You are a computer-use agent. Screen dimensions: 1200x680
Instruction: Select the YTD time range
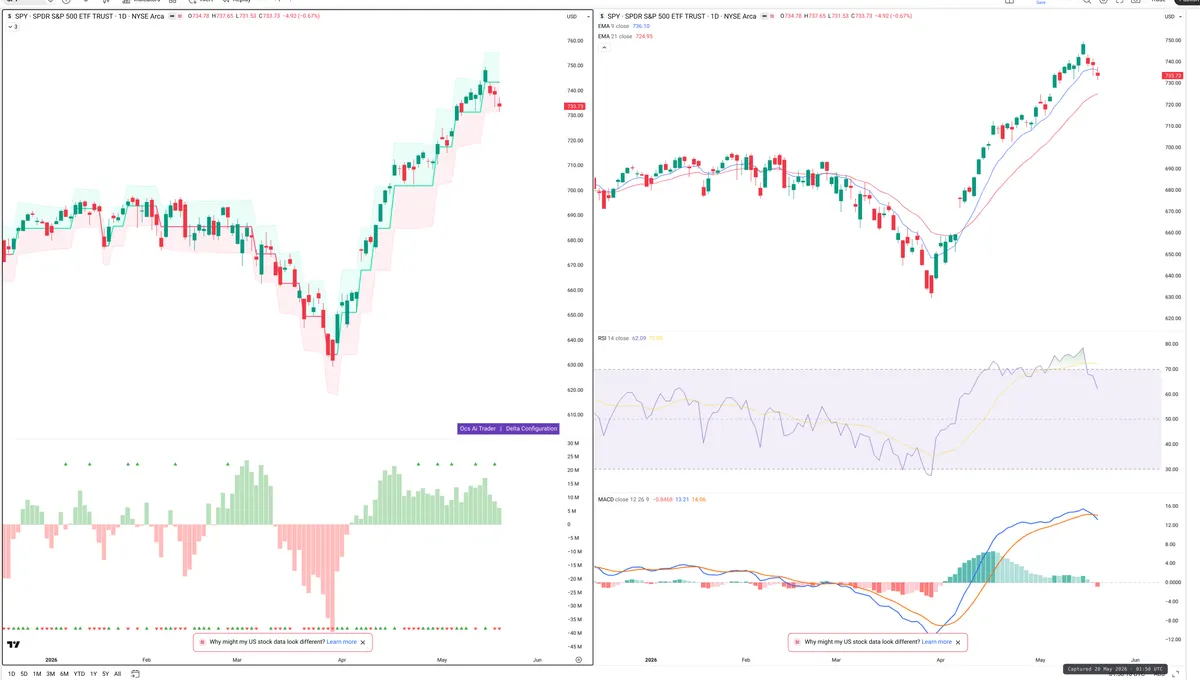[x=79, y=674]
